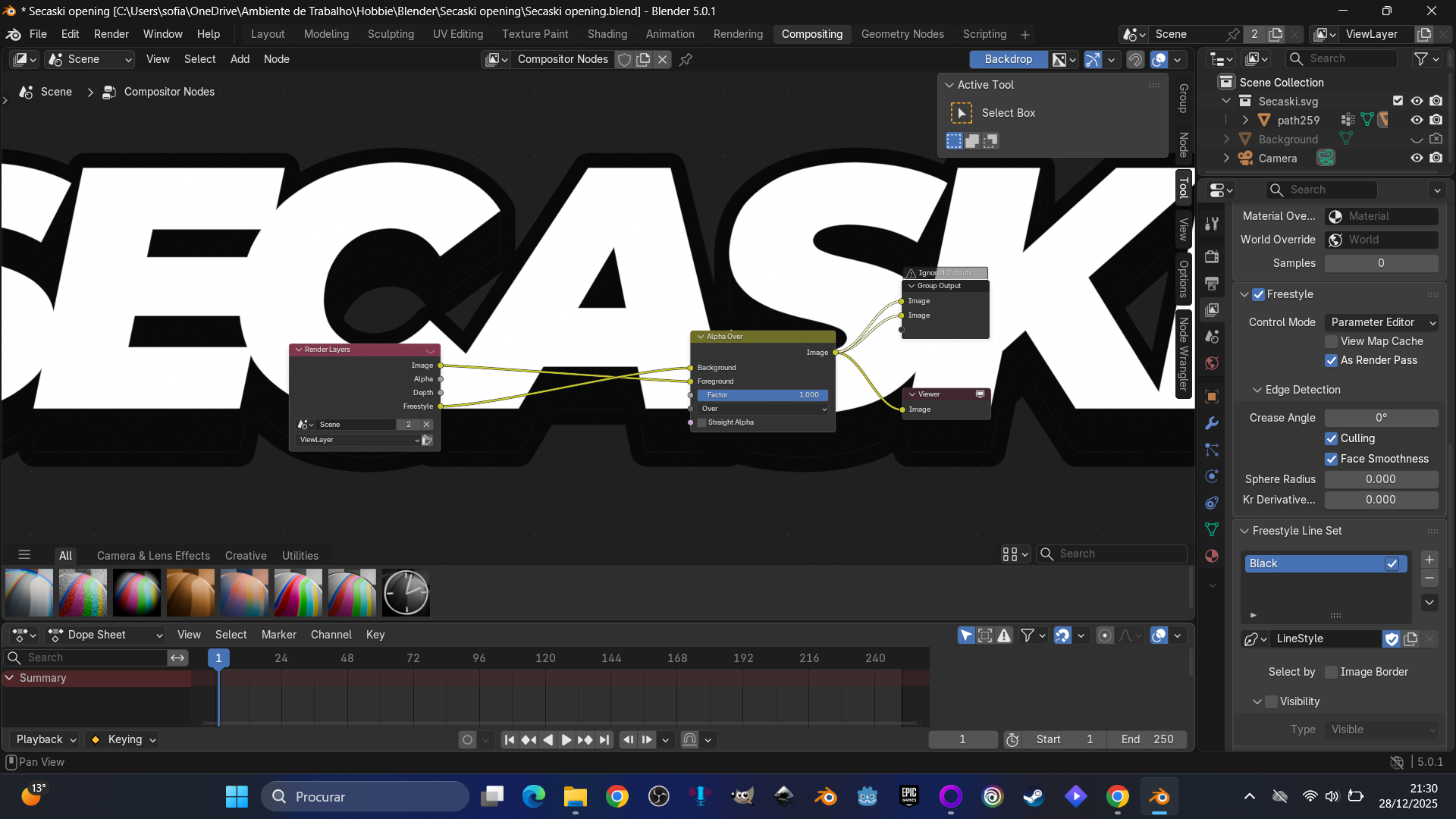Click the Tool properties wrench icon
Screen dimensions: 1456x819
[x=1212, y=223]
